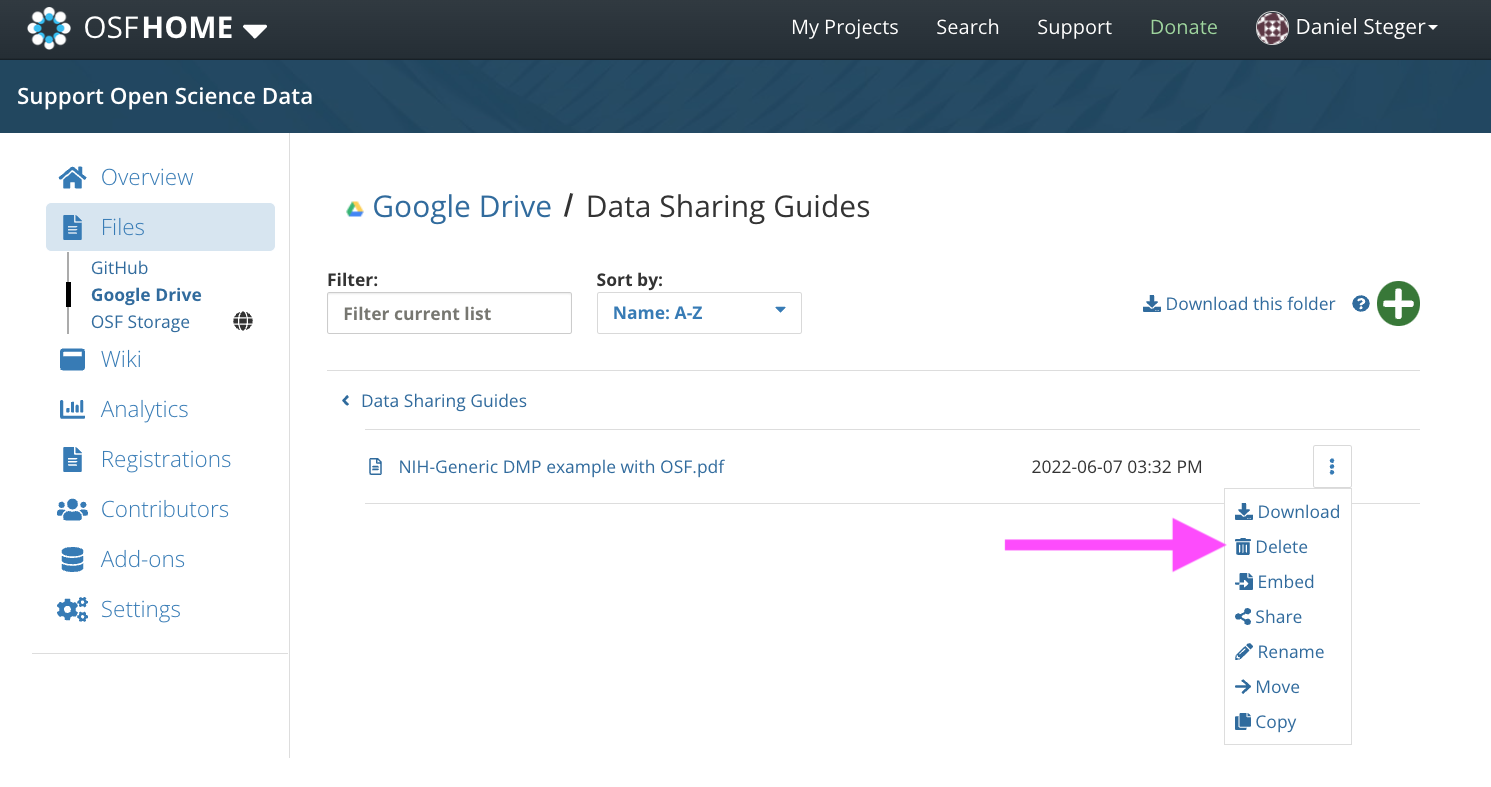Toggle the three-dot file options menu

click(1332, 466)
